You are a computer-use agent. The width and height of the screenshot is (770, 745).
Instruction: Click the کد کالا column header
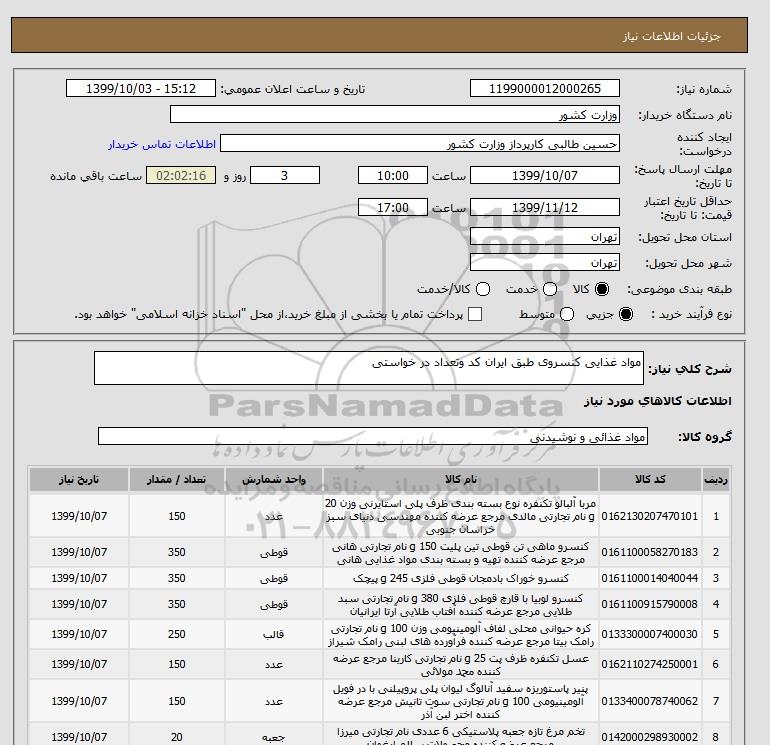pyautogui.click(x=650, y=480)
